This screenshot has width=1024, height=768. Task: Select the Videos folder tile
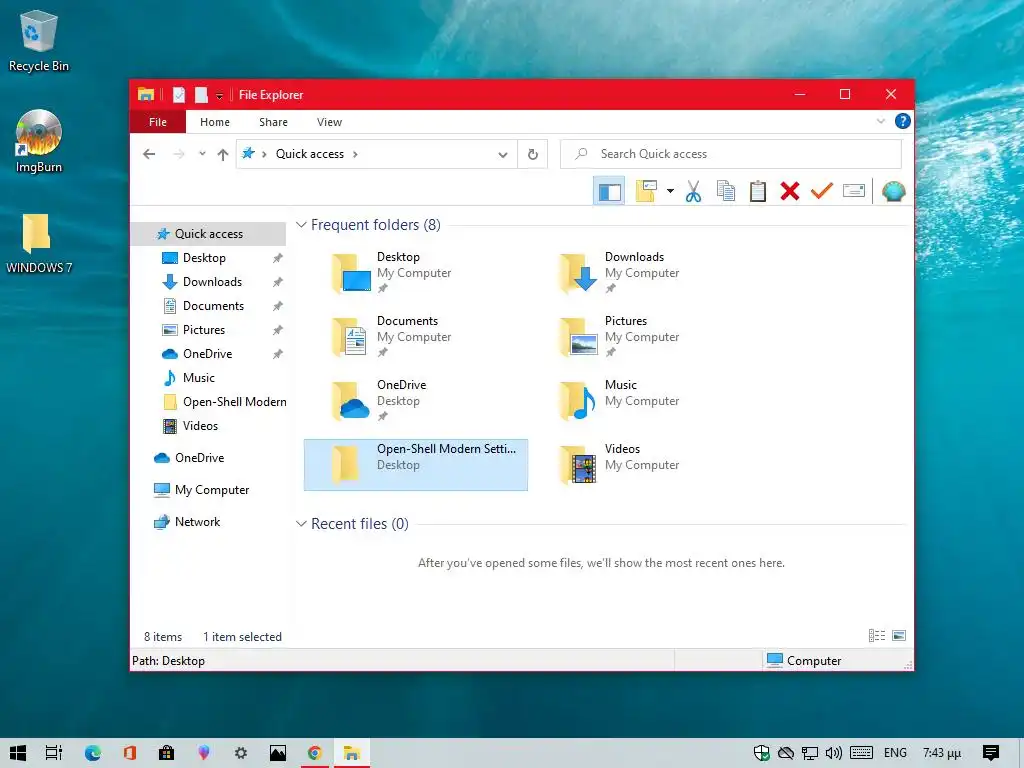click(643, 465)
